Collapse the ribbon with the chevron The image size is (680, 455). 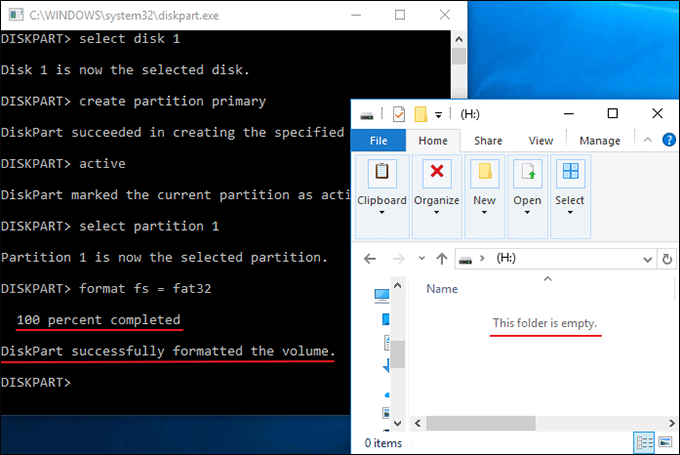(647, 140)
